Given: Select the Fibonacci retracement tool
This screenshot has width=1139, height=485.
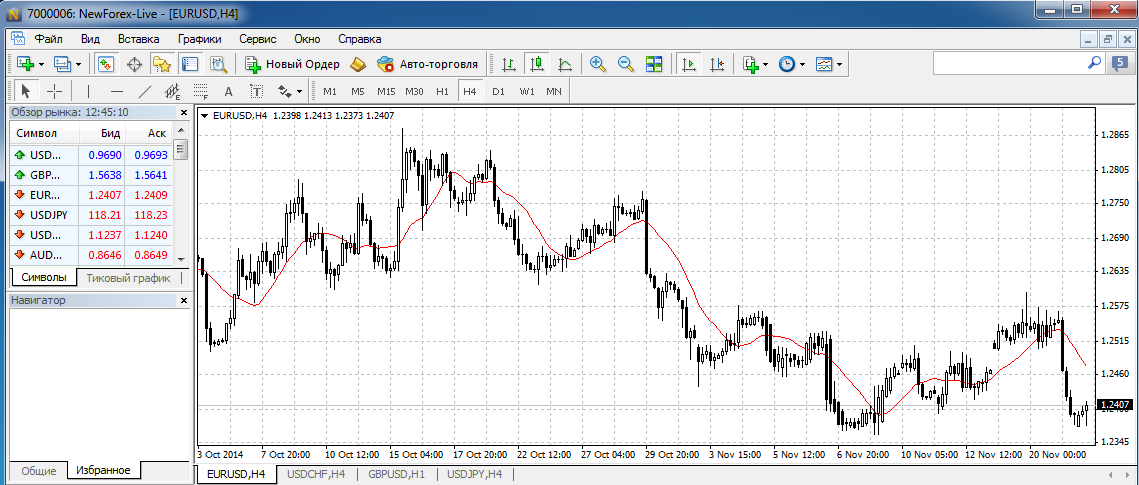Looking at the screenshot, I should click(x=199, y=91).
